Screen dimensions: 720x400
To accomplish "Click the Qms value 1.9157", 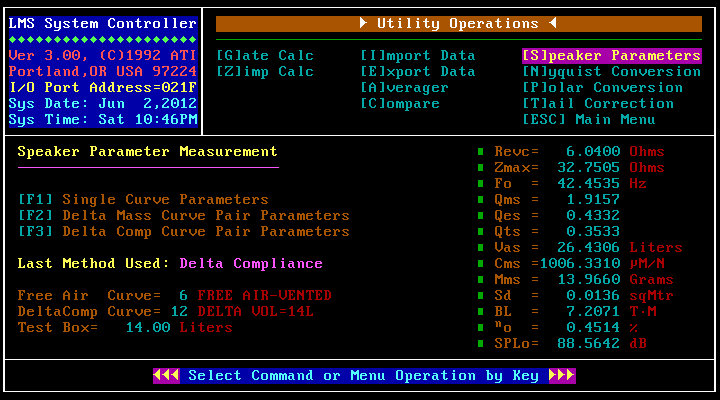I will [x=593, y=200].
